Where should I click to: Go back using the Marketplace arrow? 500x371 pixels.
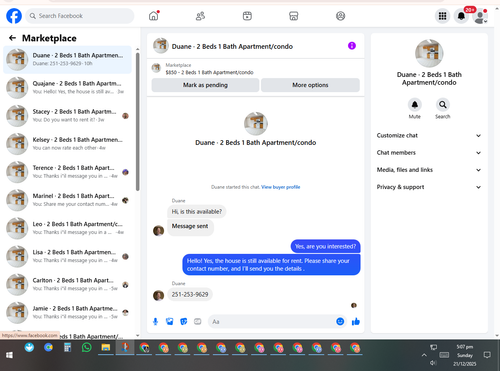point(12,38)
